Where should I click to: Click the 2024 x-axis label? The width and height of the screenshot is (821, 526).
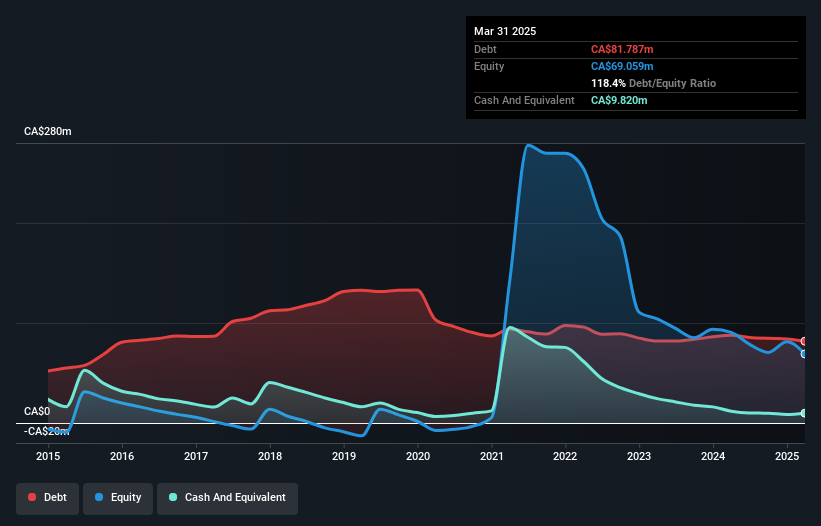(x=713, y=456)
